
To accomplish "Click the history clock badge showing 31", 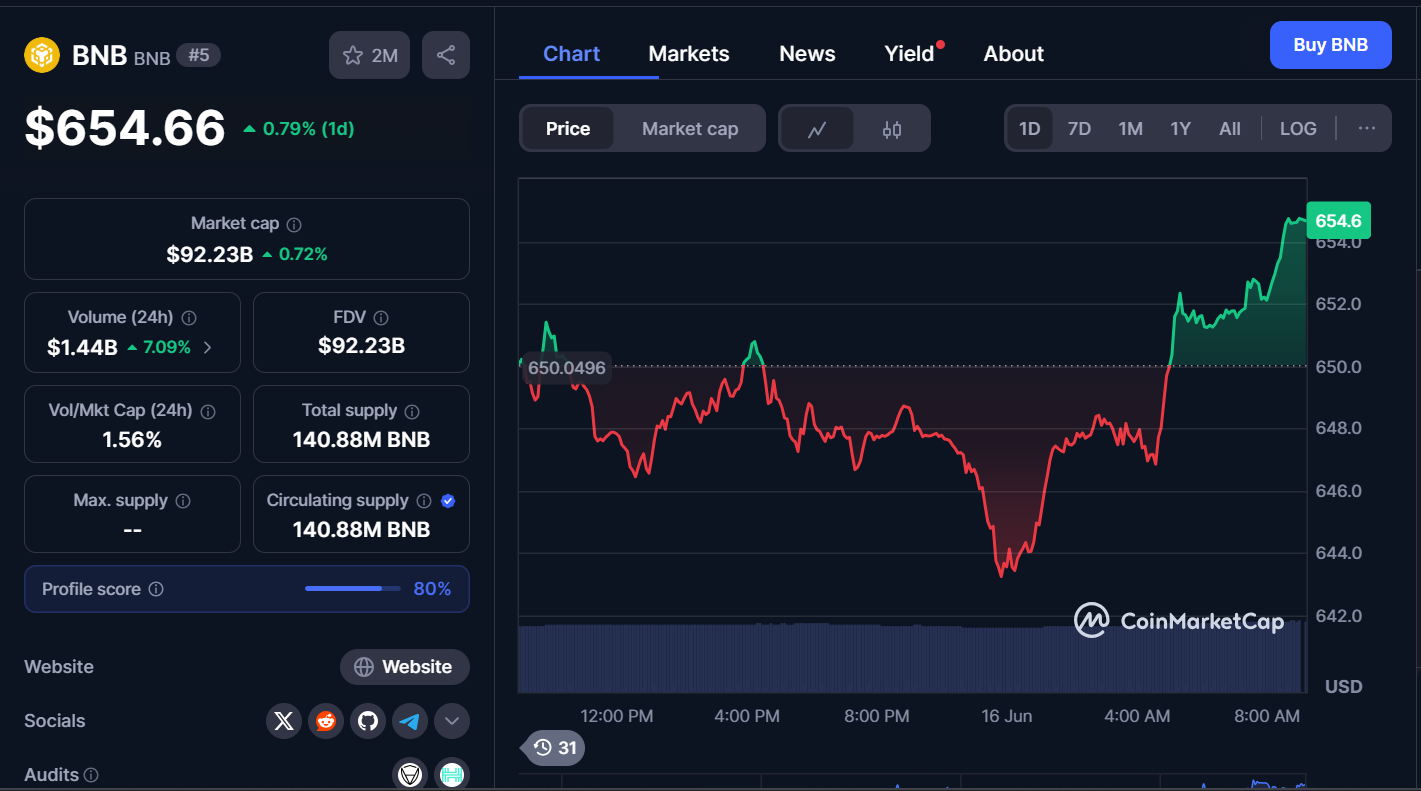I will pos(554,748).
